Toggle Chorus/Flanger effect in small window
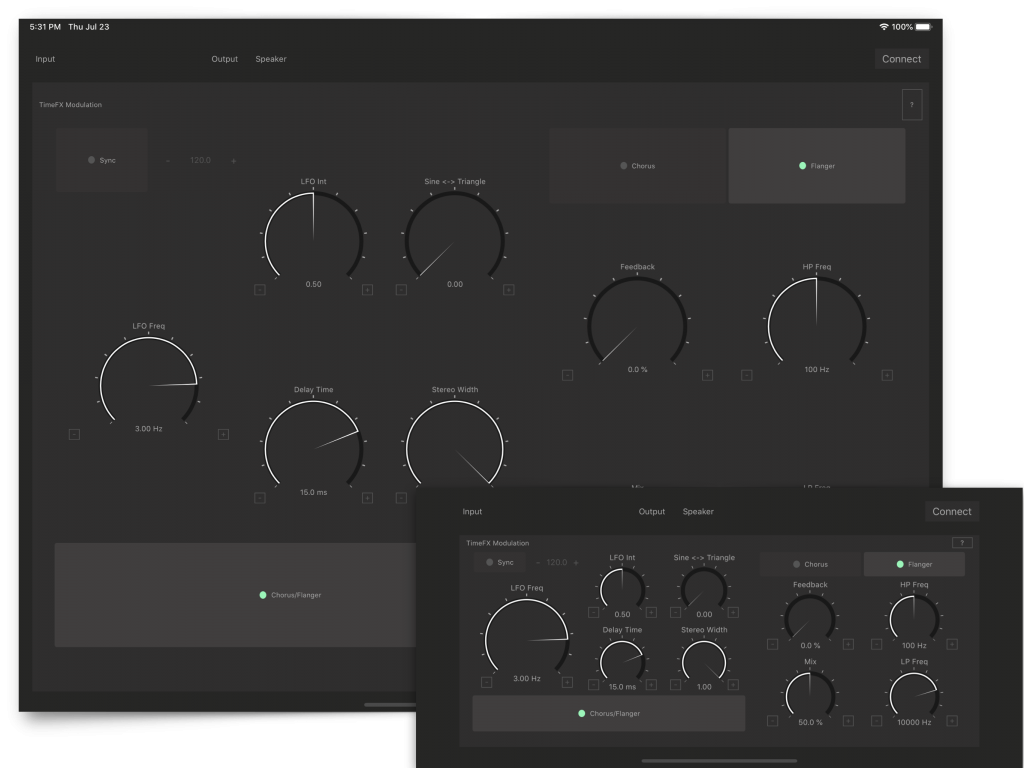 (x=608, y=714)
